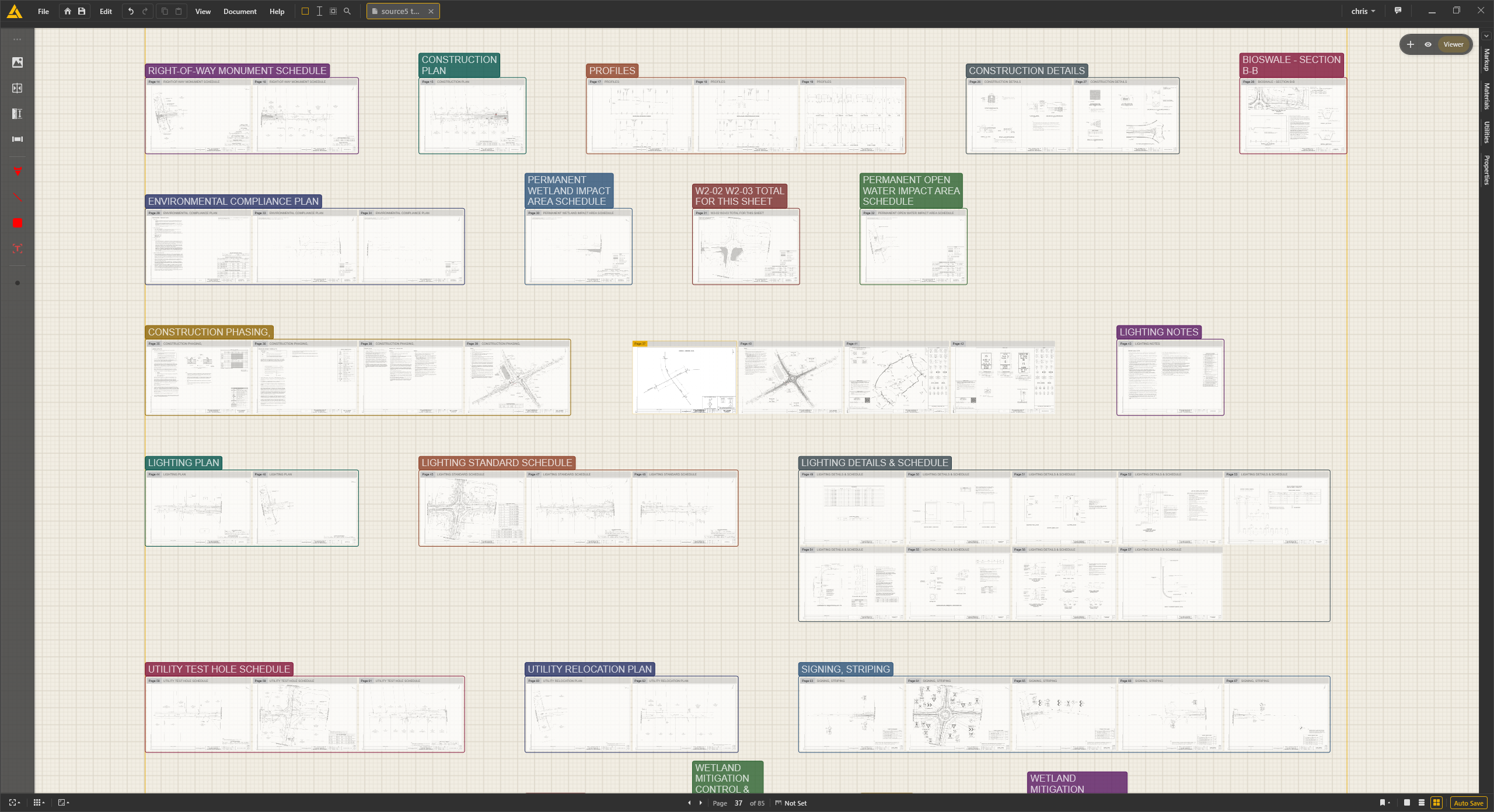Toggle the eye visibility icon in Viewer pill
The image size is (1494, 812).
click(1428, 44)
